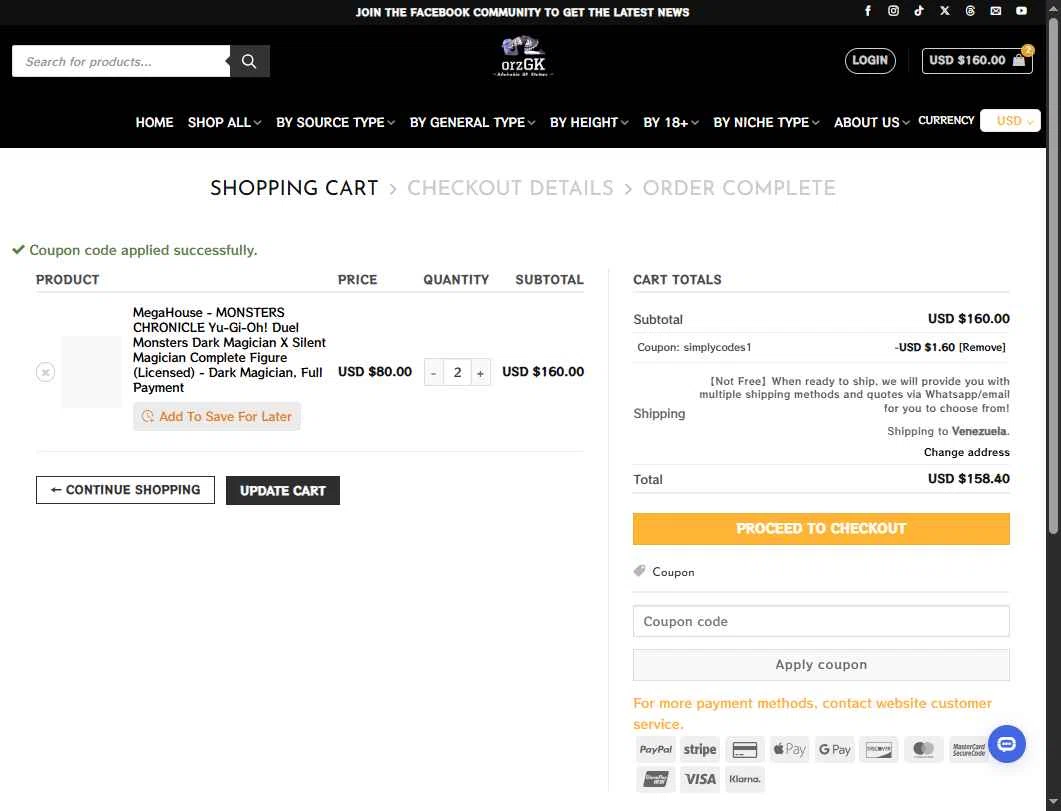Open the YouTube social icon
The height and width of the screenshot is (811, 1061).
(1021, 11)
